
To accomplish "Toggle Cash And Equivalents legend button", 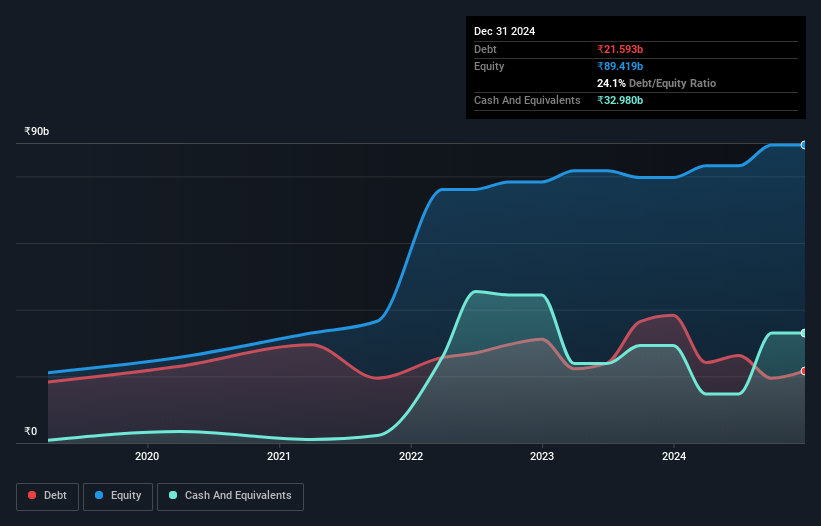I will 230,496.
